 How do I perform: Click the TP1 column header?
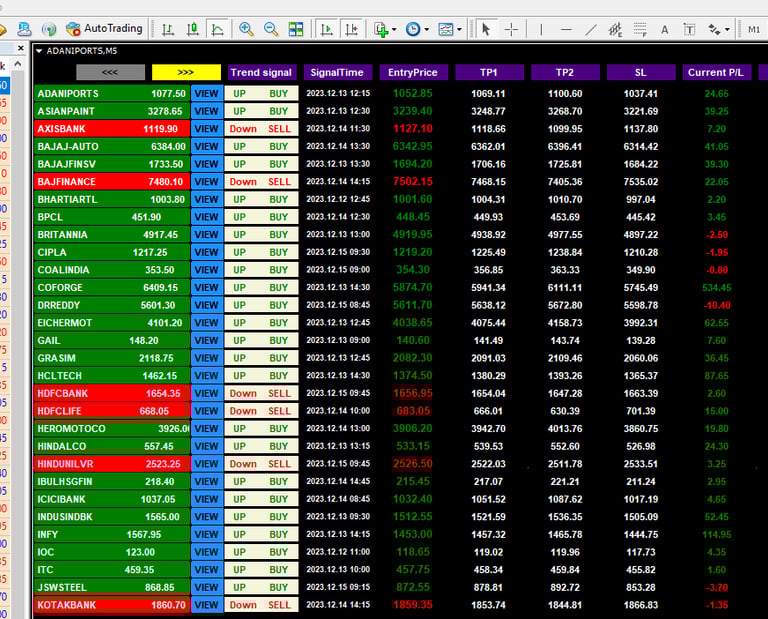click(489, 72)
